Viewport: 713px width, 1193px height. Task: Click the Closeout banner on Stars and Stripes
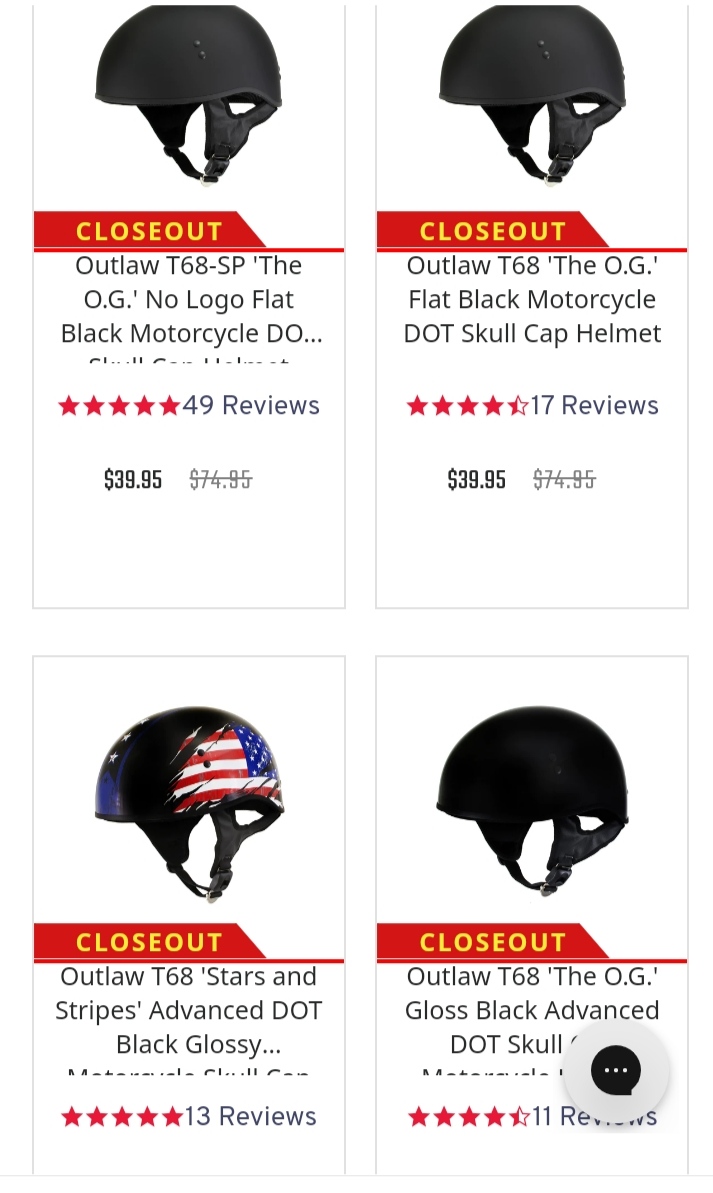[149, 942]
